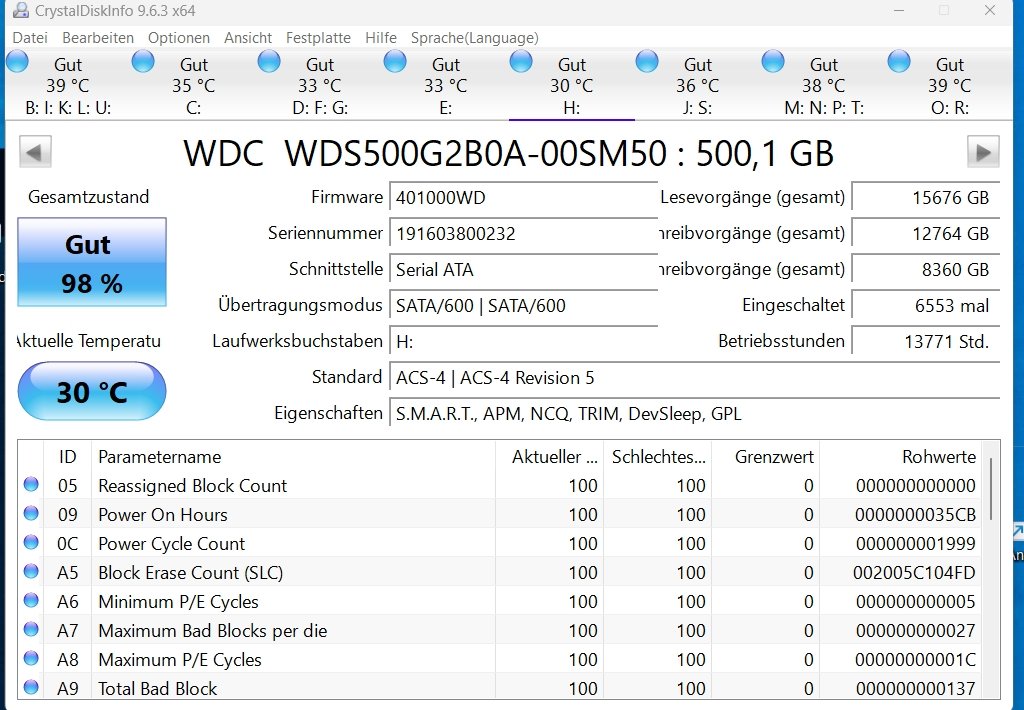
Task: Select Maximum Bad Blocks per die name
Action: click(x=212, y=630)
